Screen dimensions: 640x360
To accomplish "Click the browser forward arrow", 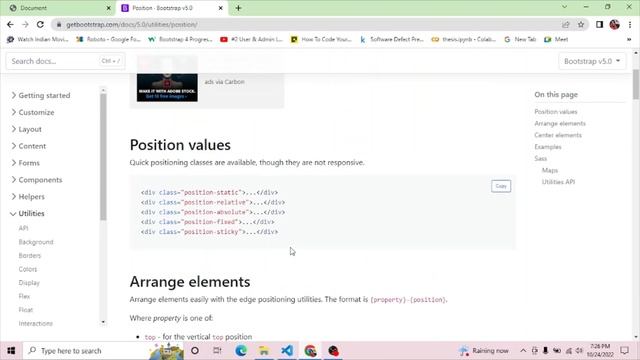I will click(x=25, y=24).
